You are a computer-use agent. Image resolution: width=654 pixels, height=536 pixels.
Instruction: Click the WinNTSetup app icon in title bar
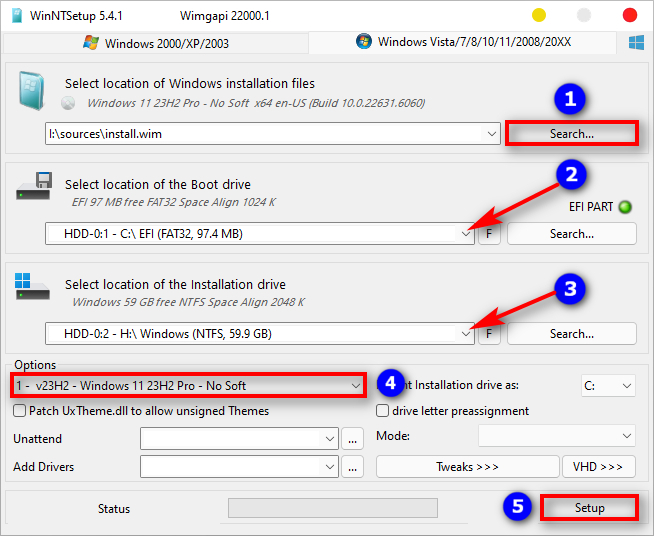[17, 15]
